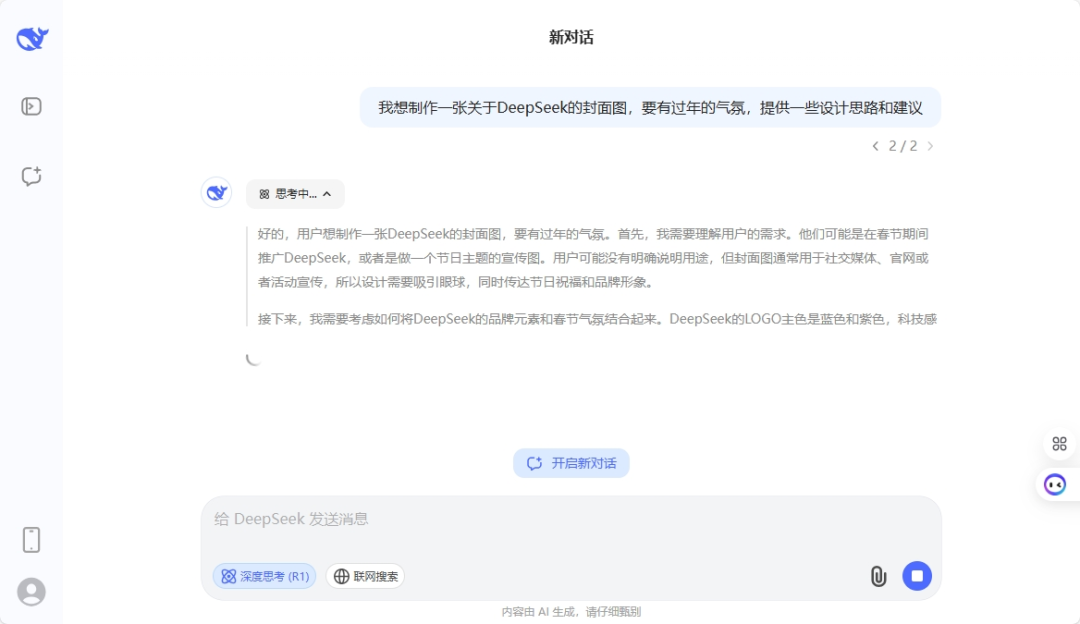Click the user's message bubble
Viewport: 1080px width, 624px height.
tap(650, 107)
